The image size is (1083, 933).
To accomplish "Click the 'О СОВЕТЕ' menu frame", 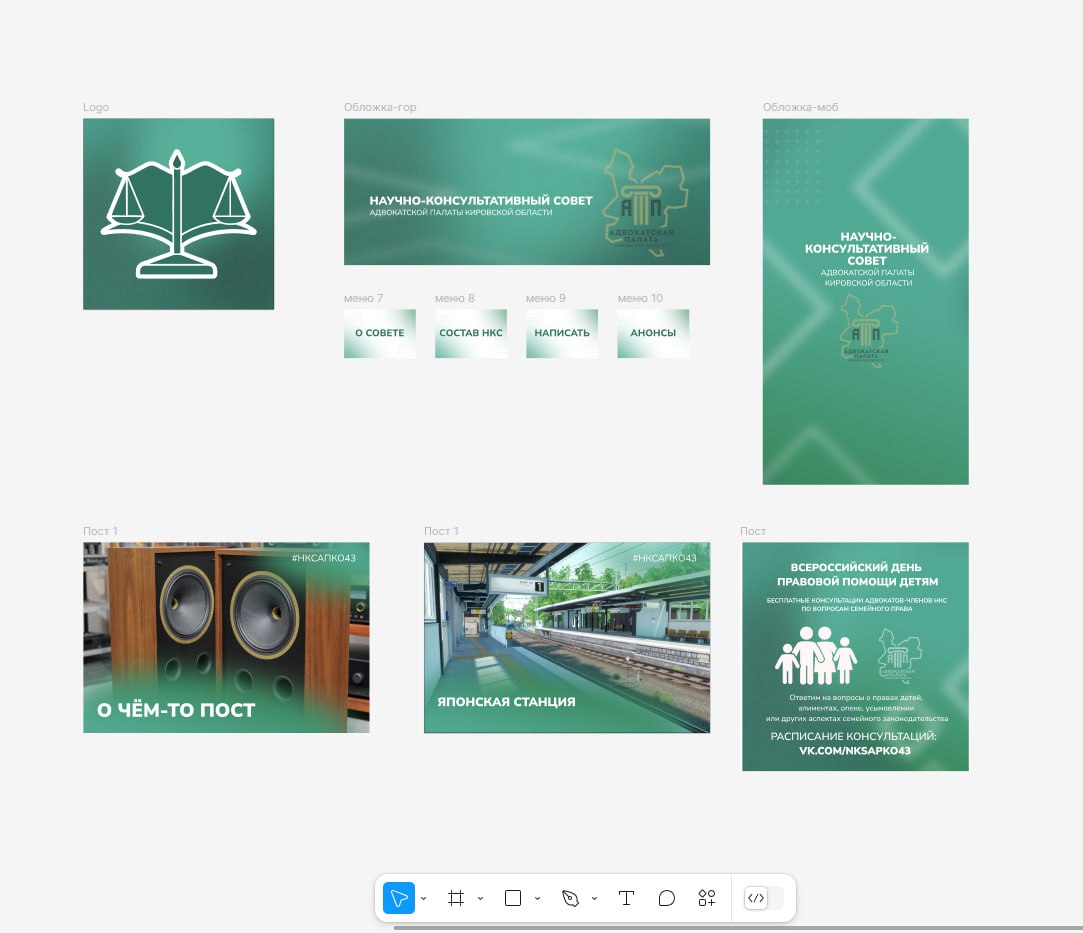I will (x=379, y=333).
